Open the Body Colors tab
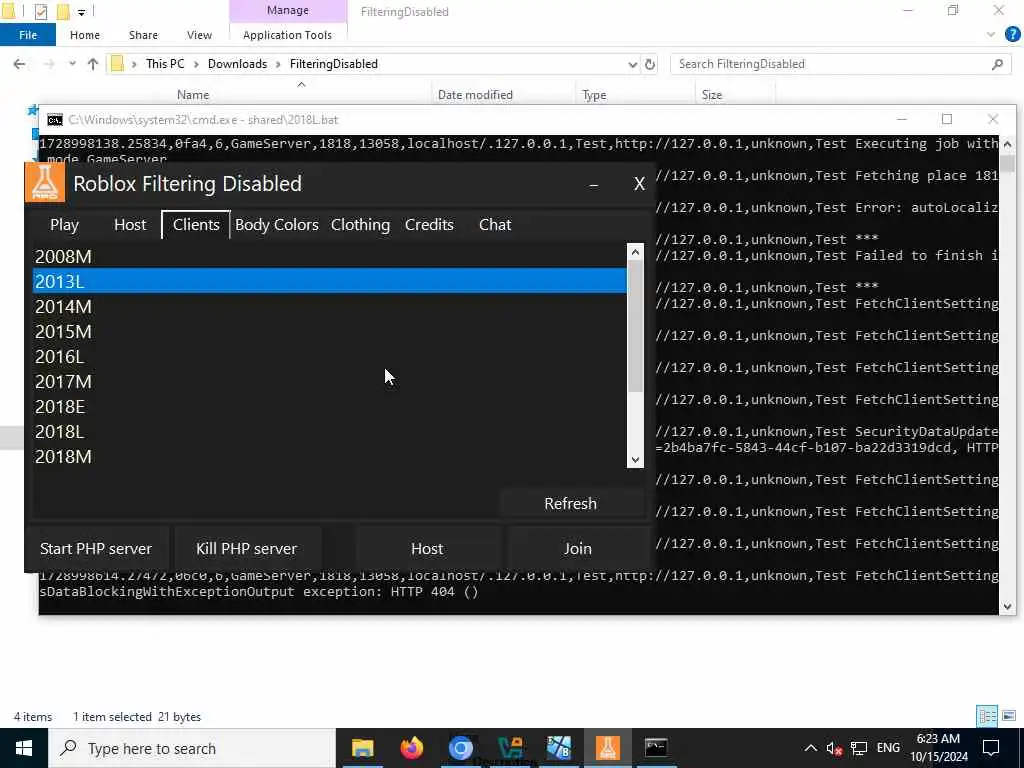The height and width of the screenshot is (768, 1024). tap(277, 225)
